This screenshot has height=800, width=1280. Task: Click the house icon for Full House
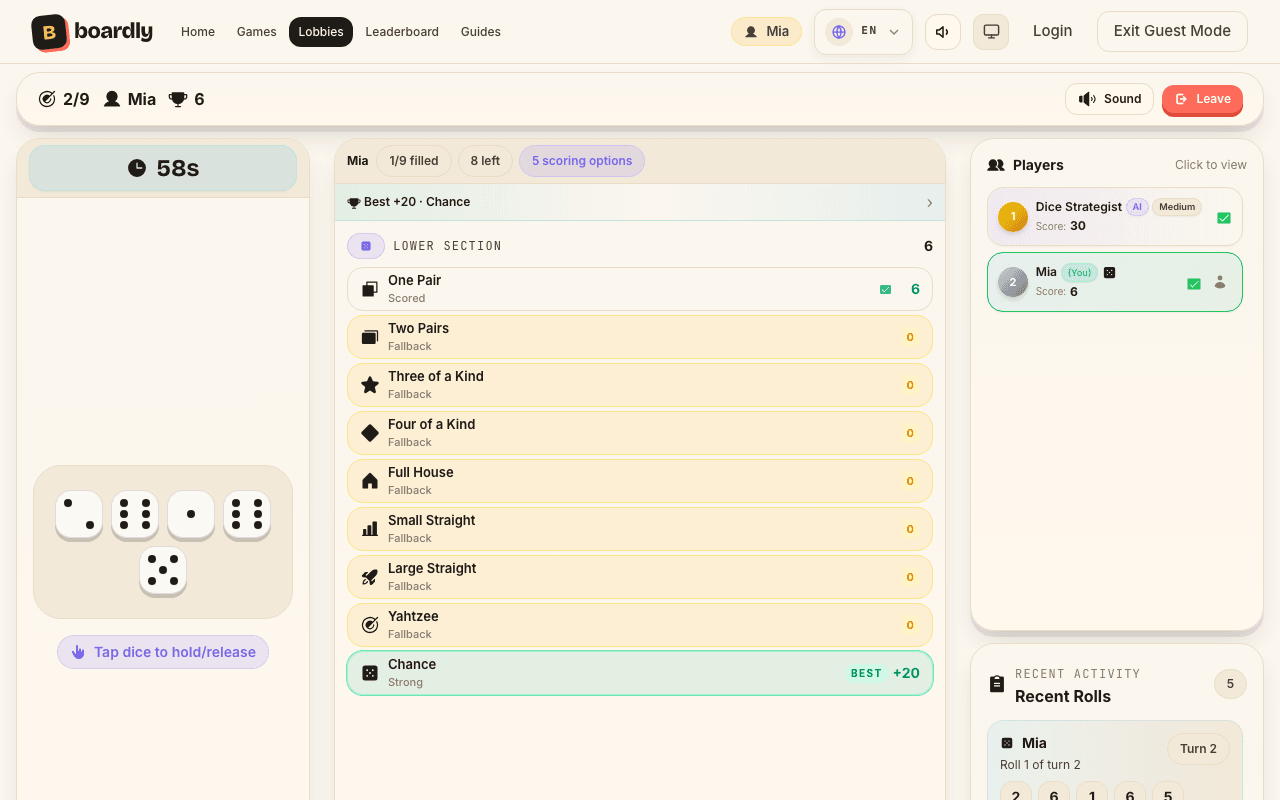[370, 481]
